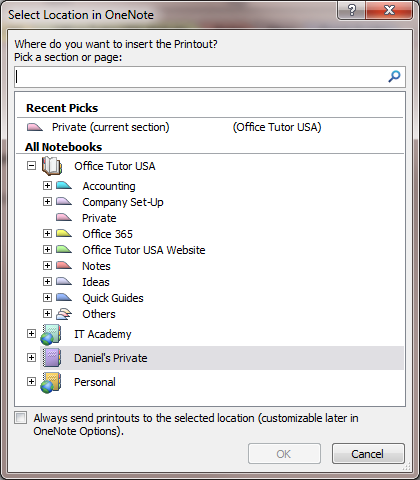
Task: Click the Personal notebook globe icon
Action: coord(51,382)
